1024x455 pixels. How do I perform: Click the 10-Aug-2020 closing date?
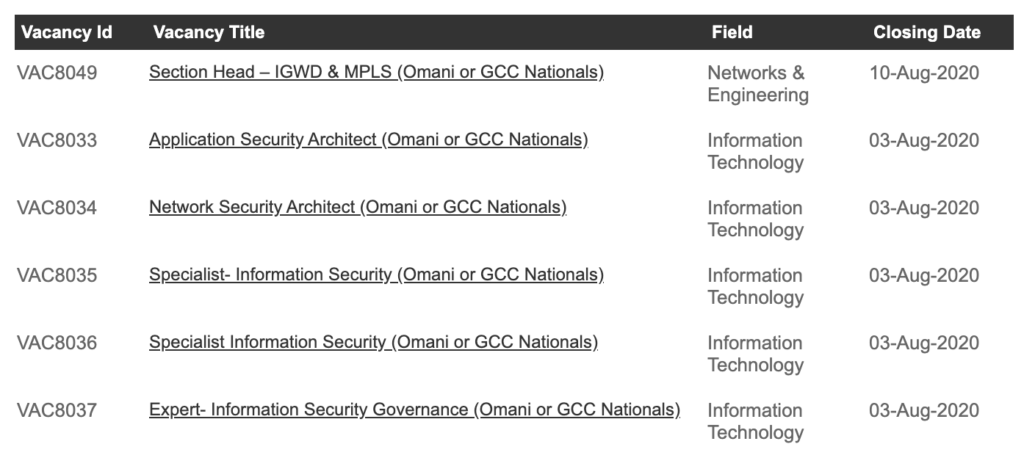pos(923,73)
